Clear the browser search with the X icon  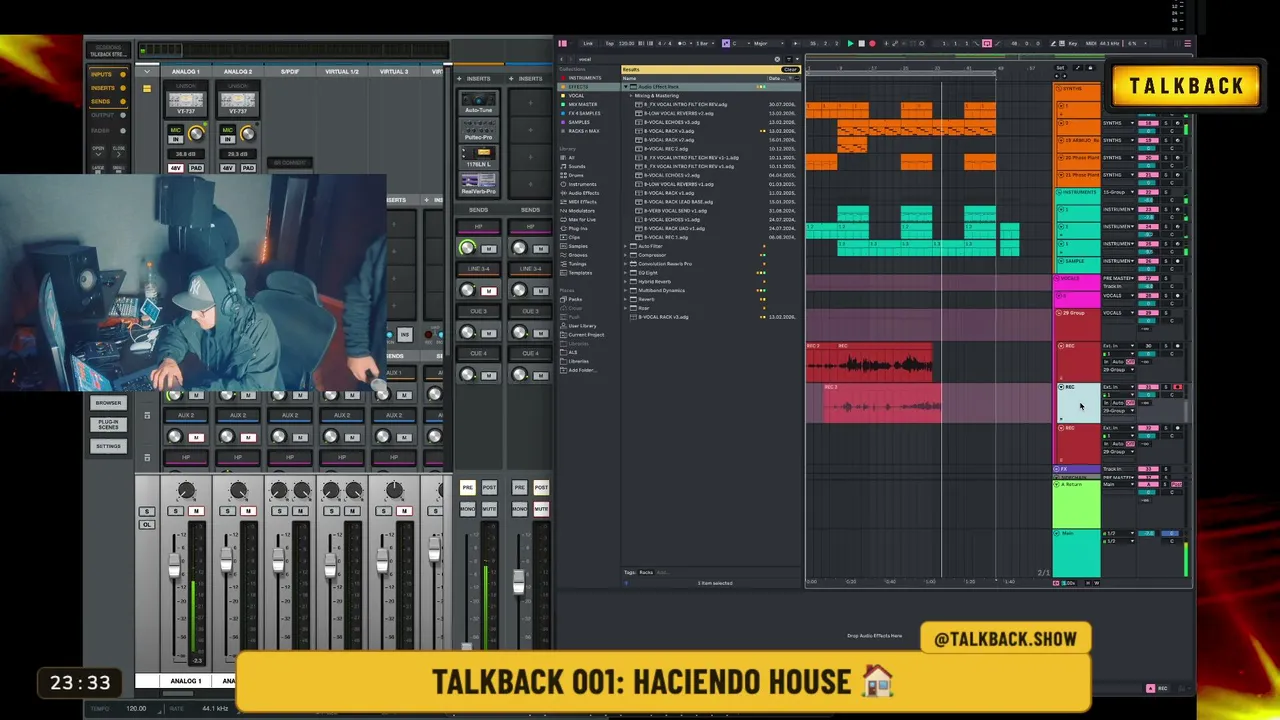click(777, 59)
